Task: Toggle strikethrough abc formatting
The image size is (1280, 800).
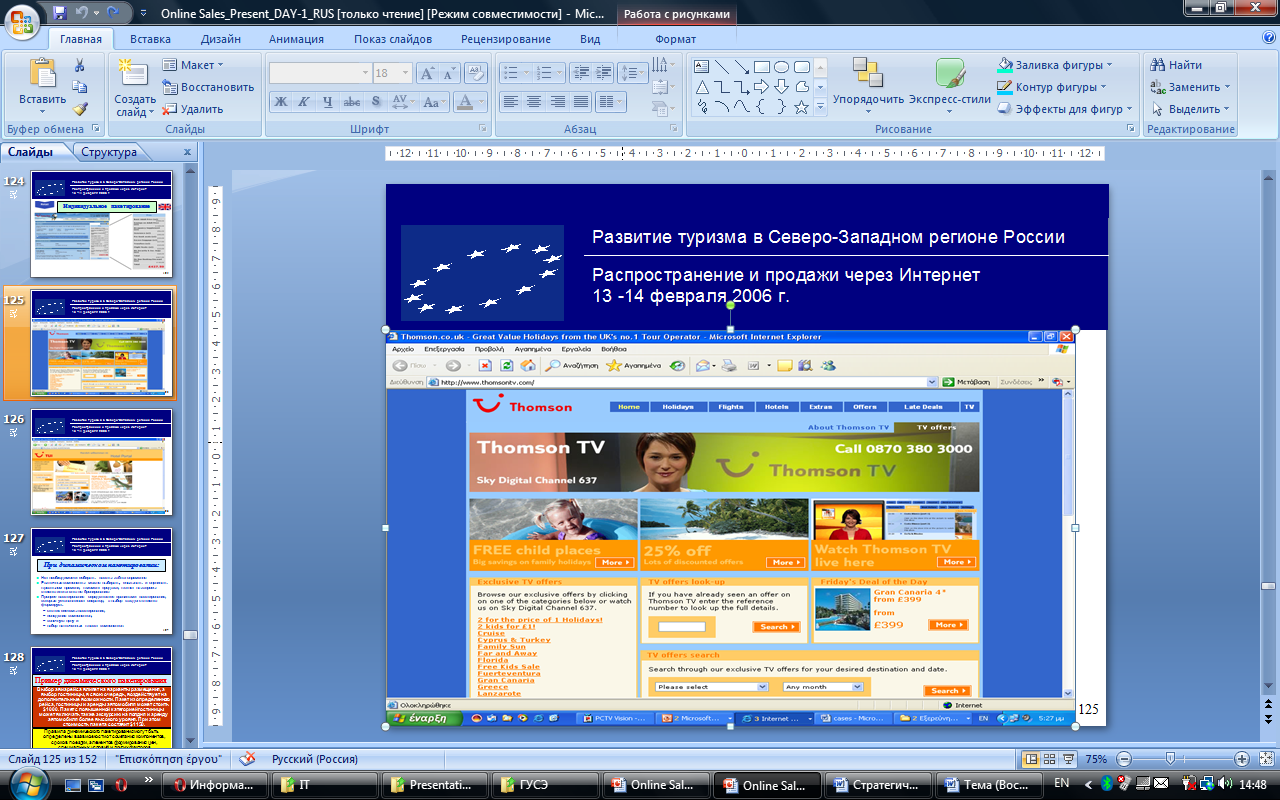Action: point(352,102)
